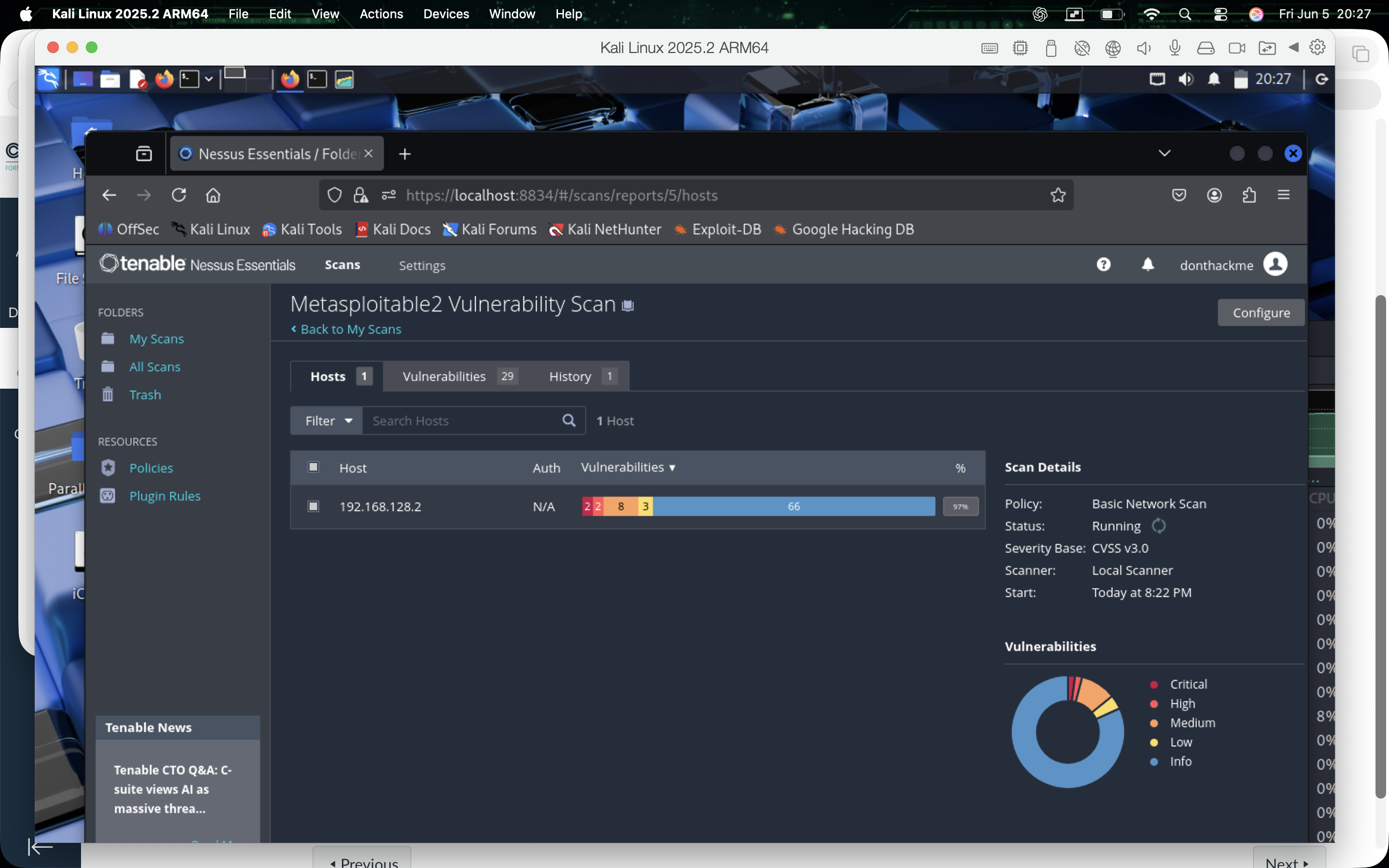Open the All Scans folder
1389x868 pixels.
154,367
